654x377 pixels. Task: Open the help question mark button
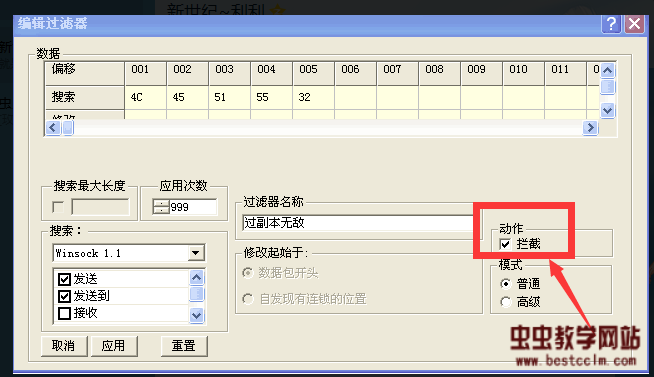tap(611, 24)
